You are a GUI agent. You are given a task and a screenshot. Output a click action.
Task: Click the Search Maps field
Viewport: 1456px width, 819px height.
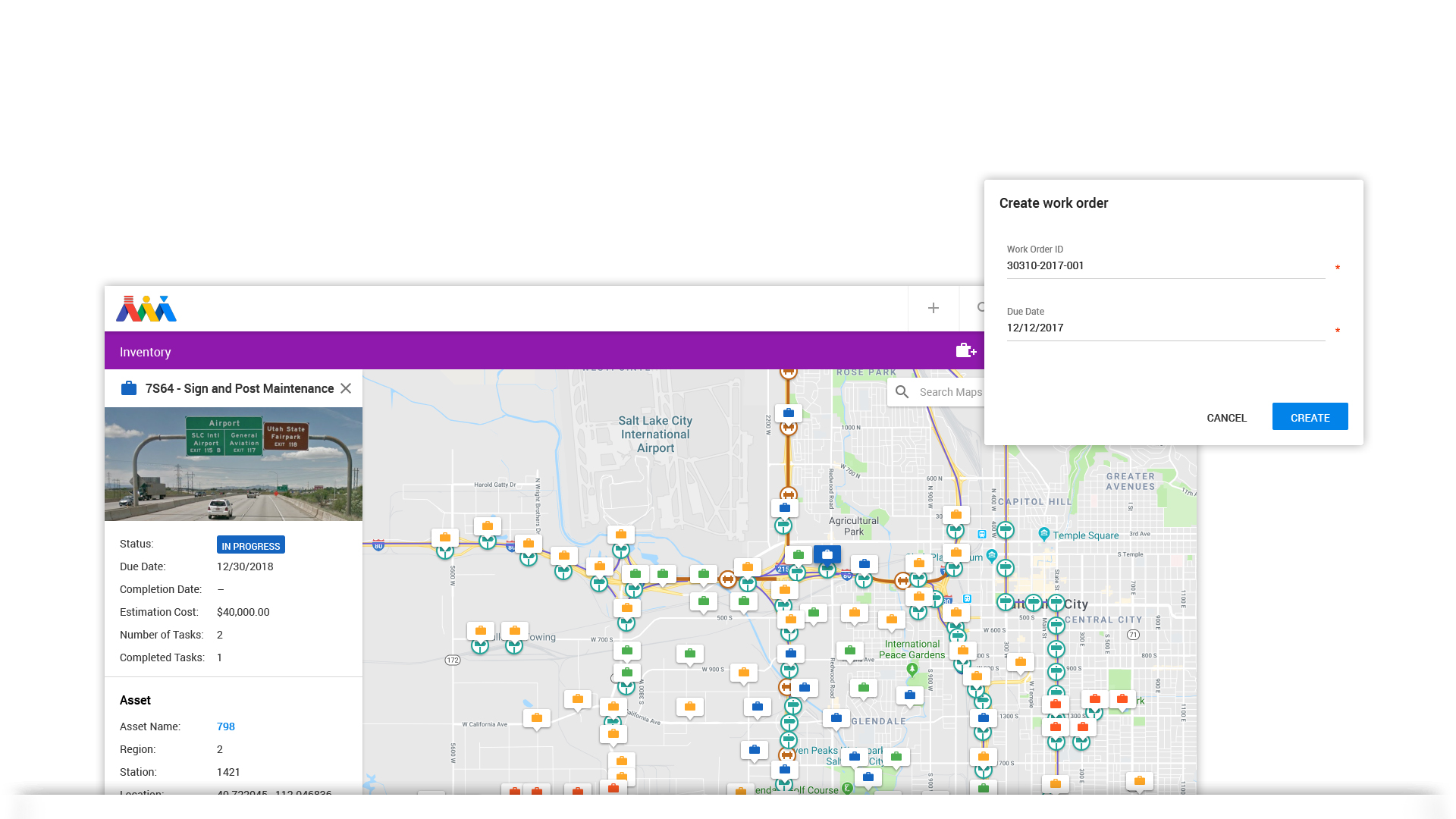point(950,392)
